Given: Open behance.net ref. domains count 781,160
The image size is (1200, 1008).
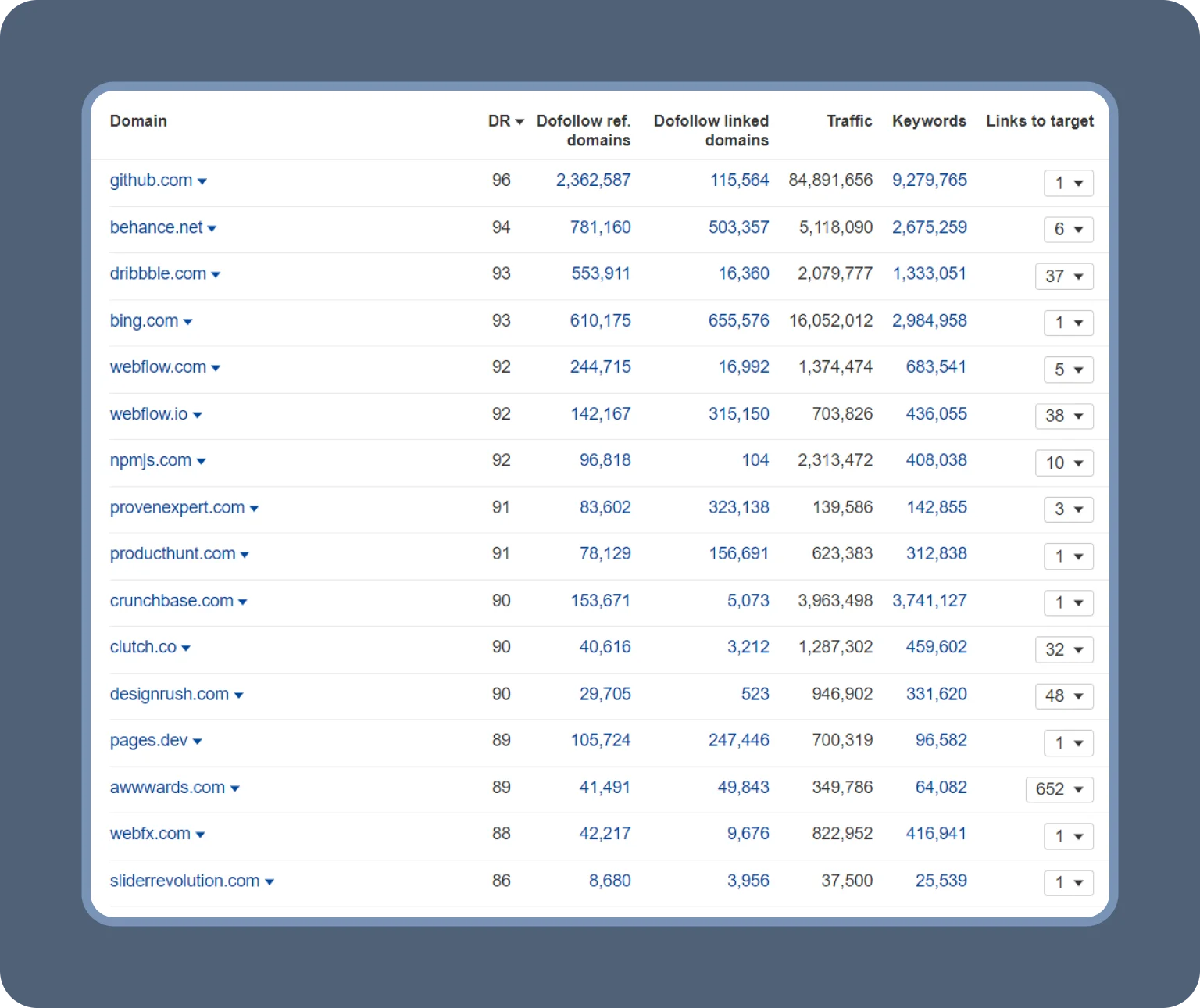Looking at the screenshot, I should [600, 227].
